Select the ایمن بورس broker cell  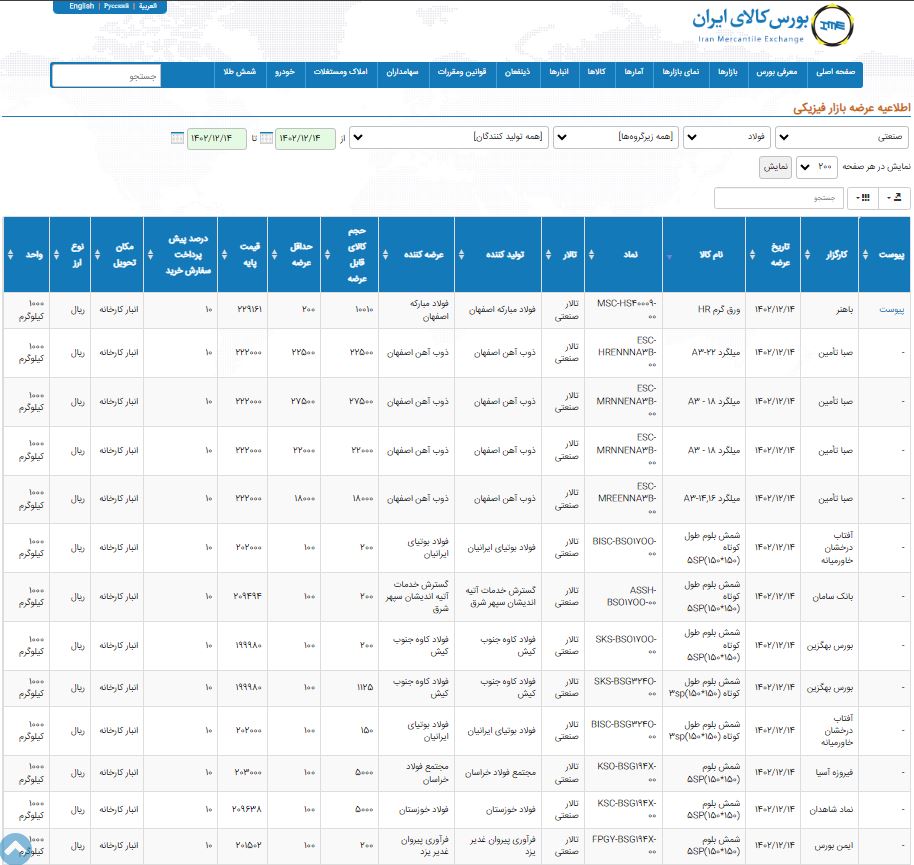830,846
